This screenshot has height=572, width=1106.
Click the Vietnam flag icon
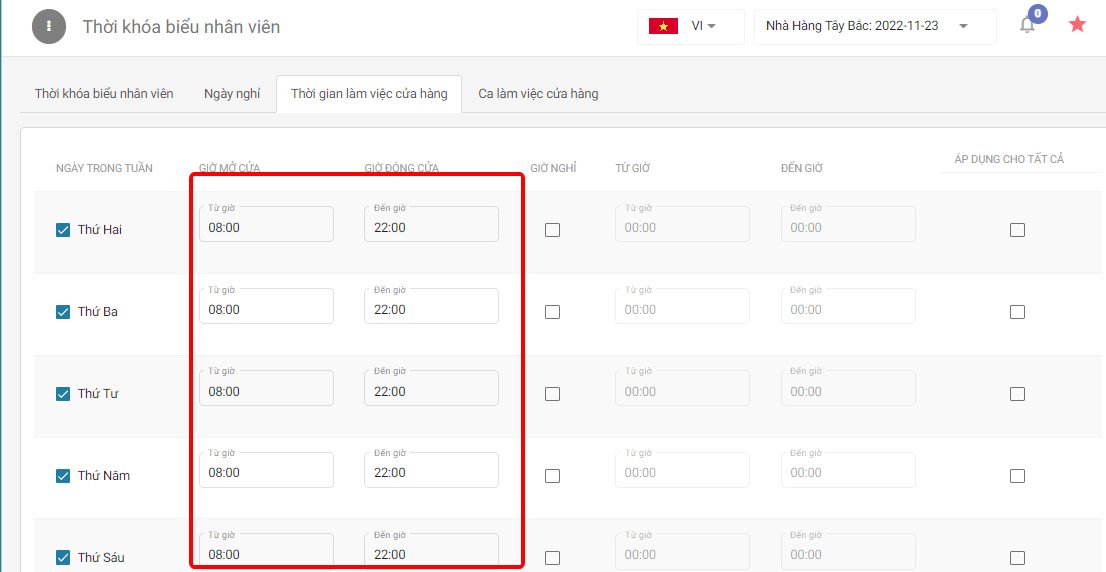coord(663,26)
